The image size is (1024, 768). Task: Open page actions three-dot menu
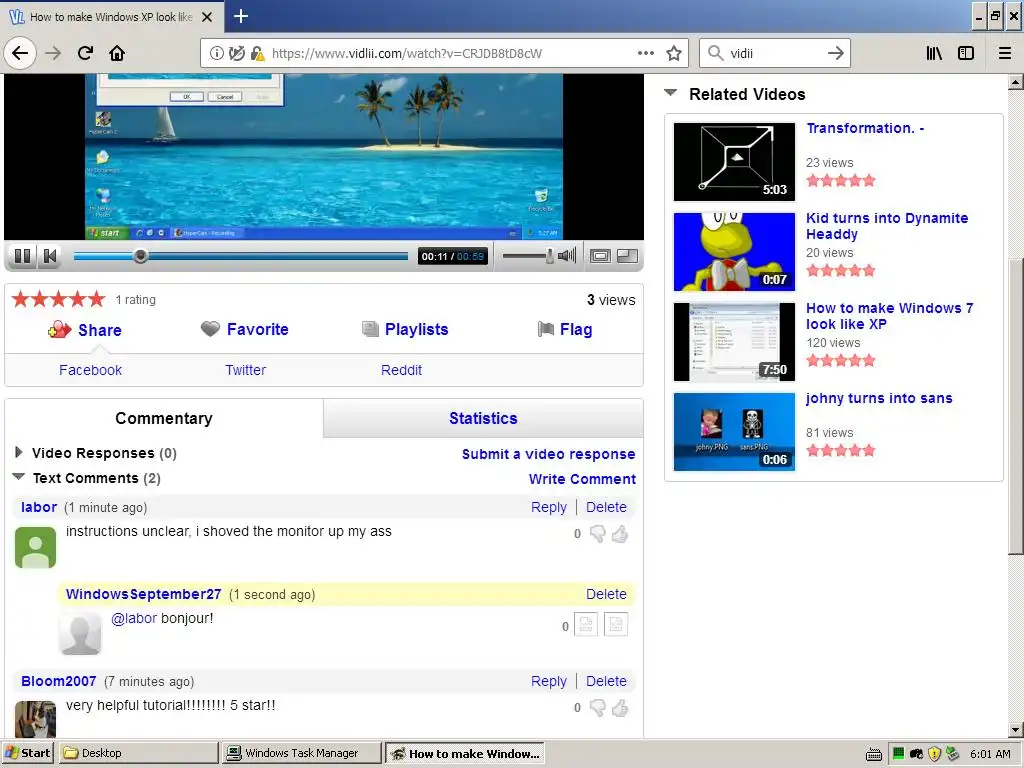coord(646,53)
